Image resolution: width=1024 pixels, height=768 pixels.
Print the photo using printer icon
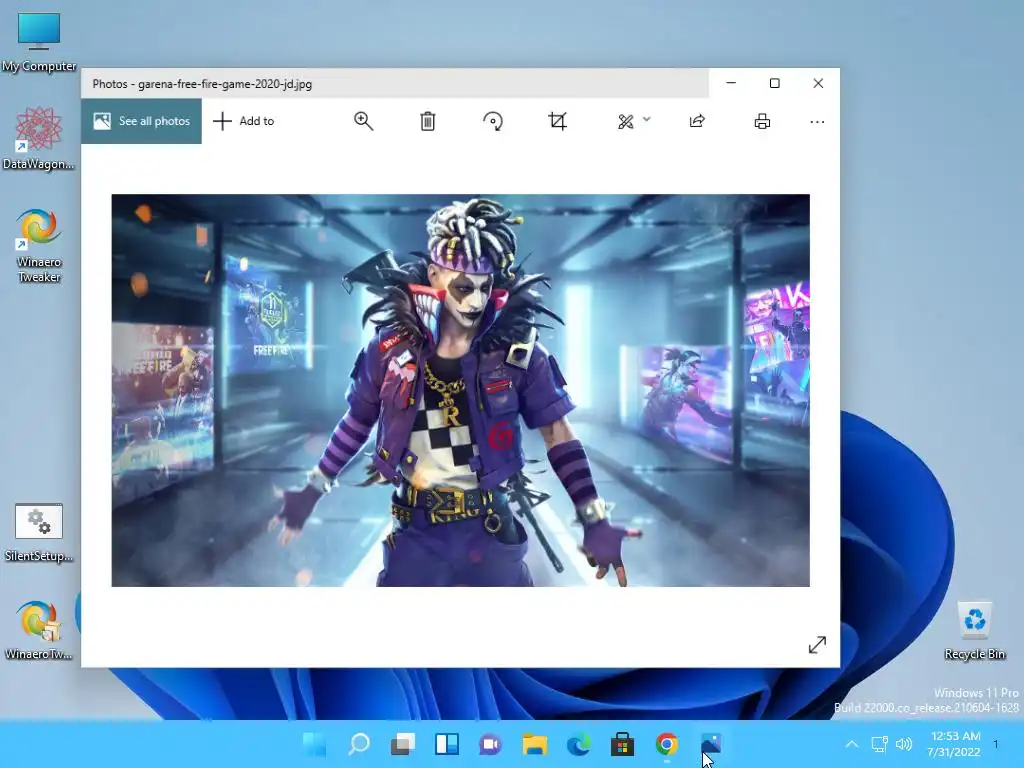[x=762, y=121]
